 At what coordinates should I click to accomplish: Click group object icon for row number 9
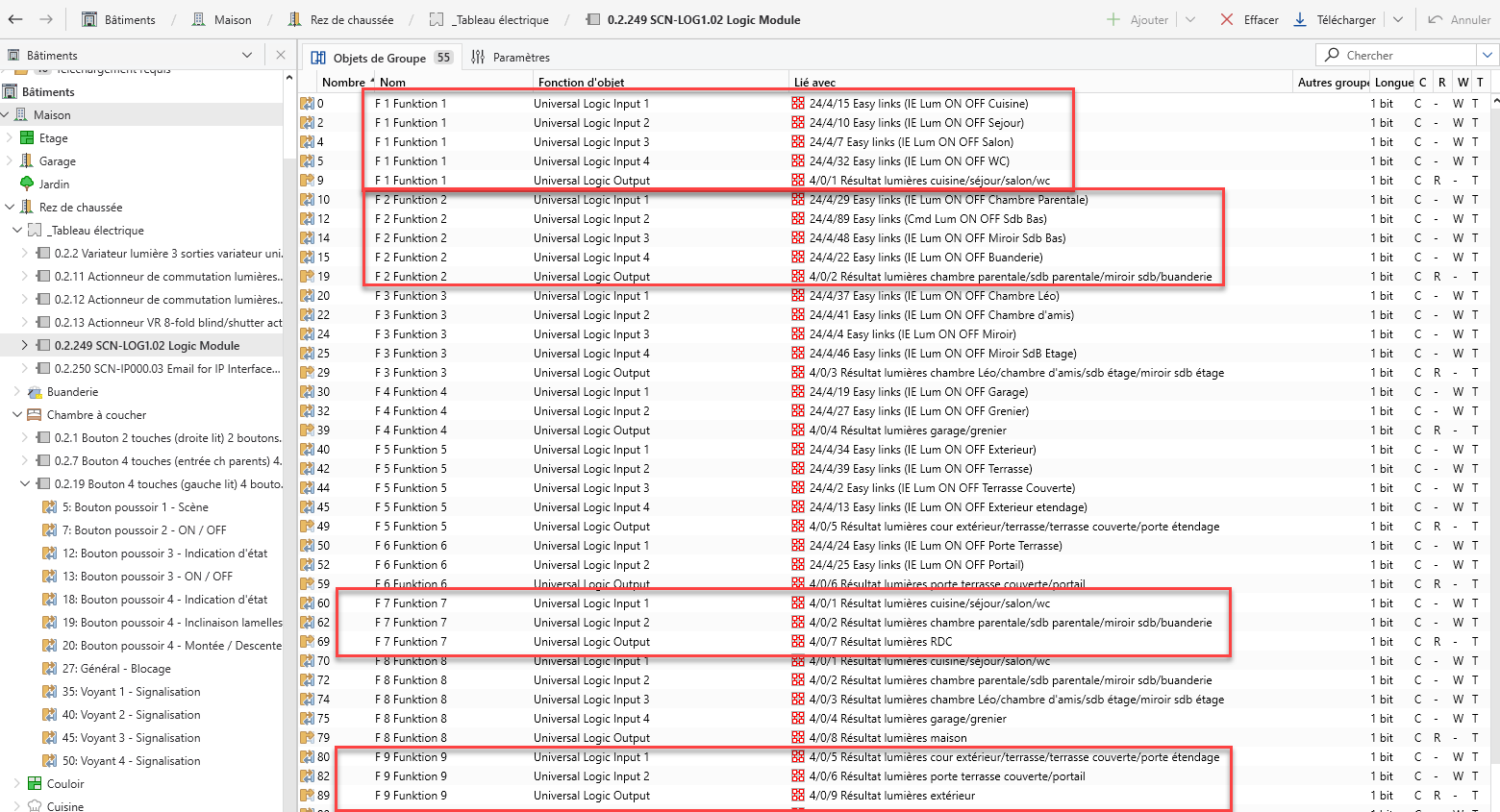coord(307,181)
